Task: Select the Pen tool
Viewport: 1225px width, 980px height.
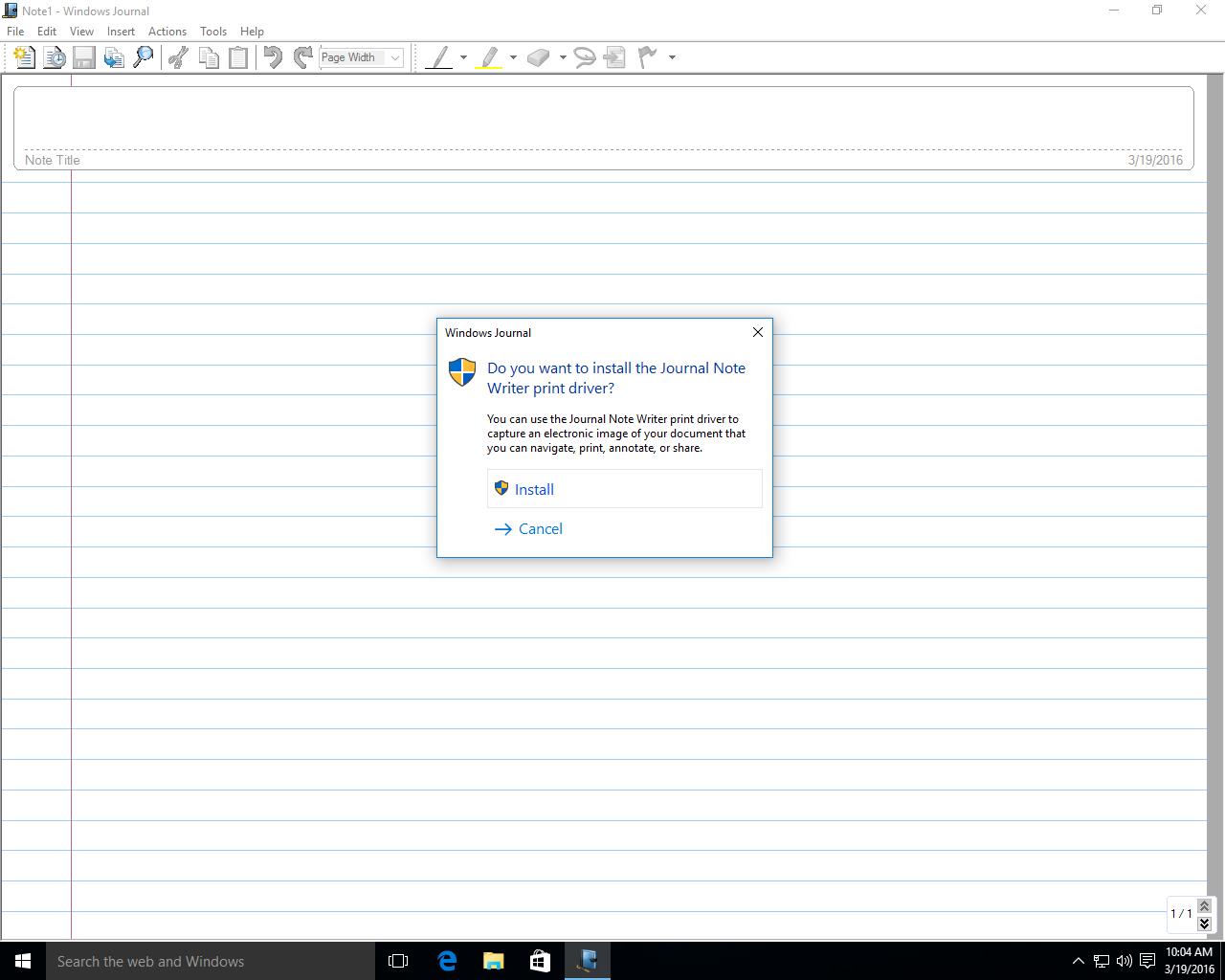Action: tap(438, 57)
